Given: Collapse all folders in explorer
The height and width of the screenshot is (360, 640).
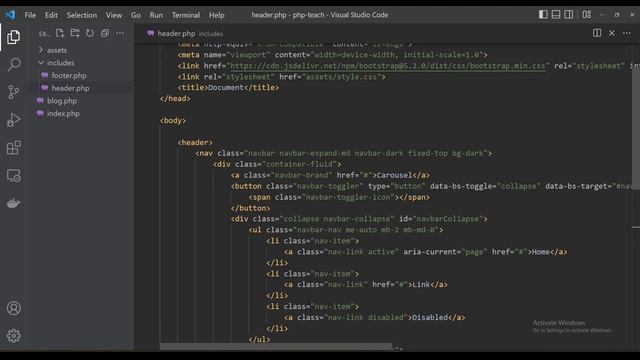Looking at the screenshot, I should tap(105, 33).
